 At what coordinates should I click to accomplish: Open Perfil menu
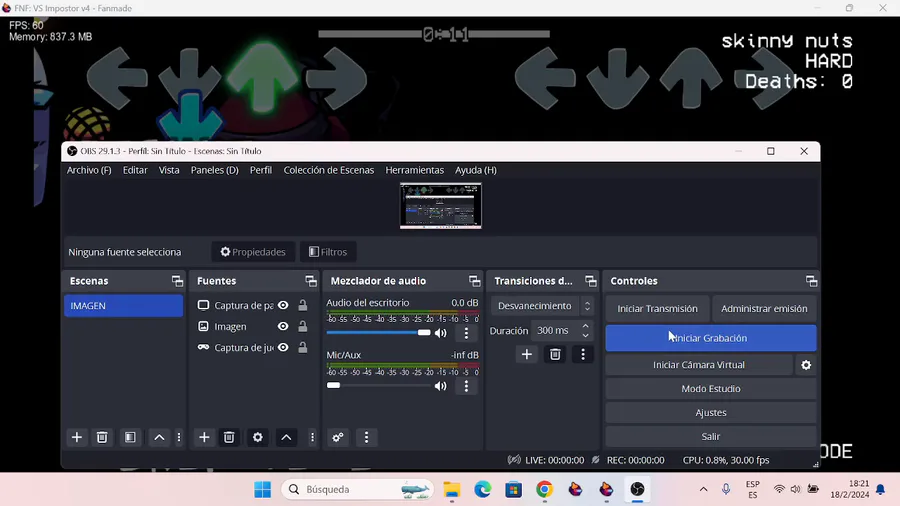tap(261, 170)
